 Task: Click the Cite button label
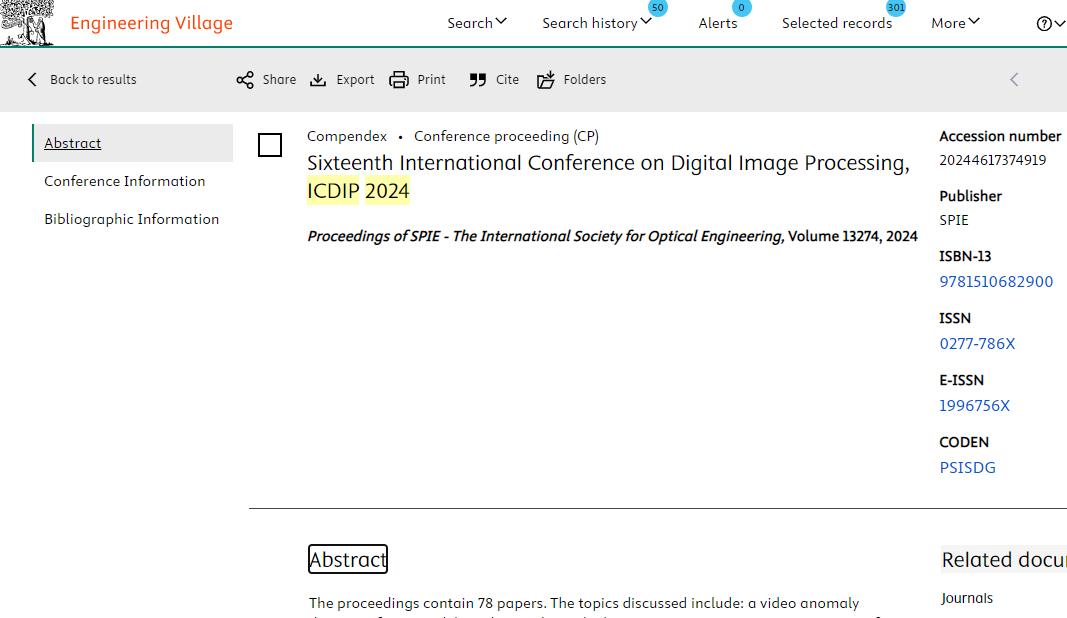508,80
